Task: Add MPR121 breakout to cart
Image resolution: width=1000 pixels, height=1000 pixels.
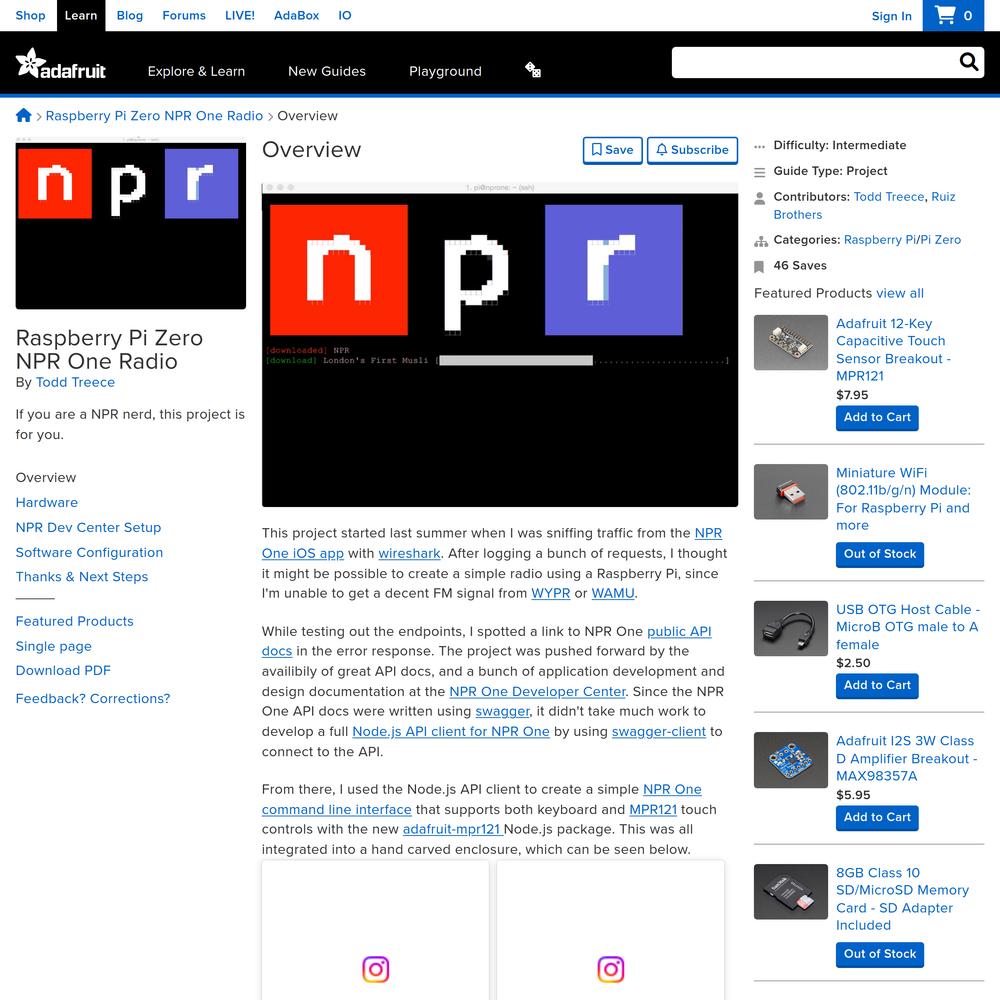Action: point(877,418)
